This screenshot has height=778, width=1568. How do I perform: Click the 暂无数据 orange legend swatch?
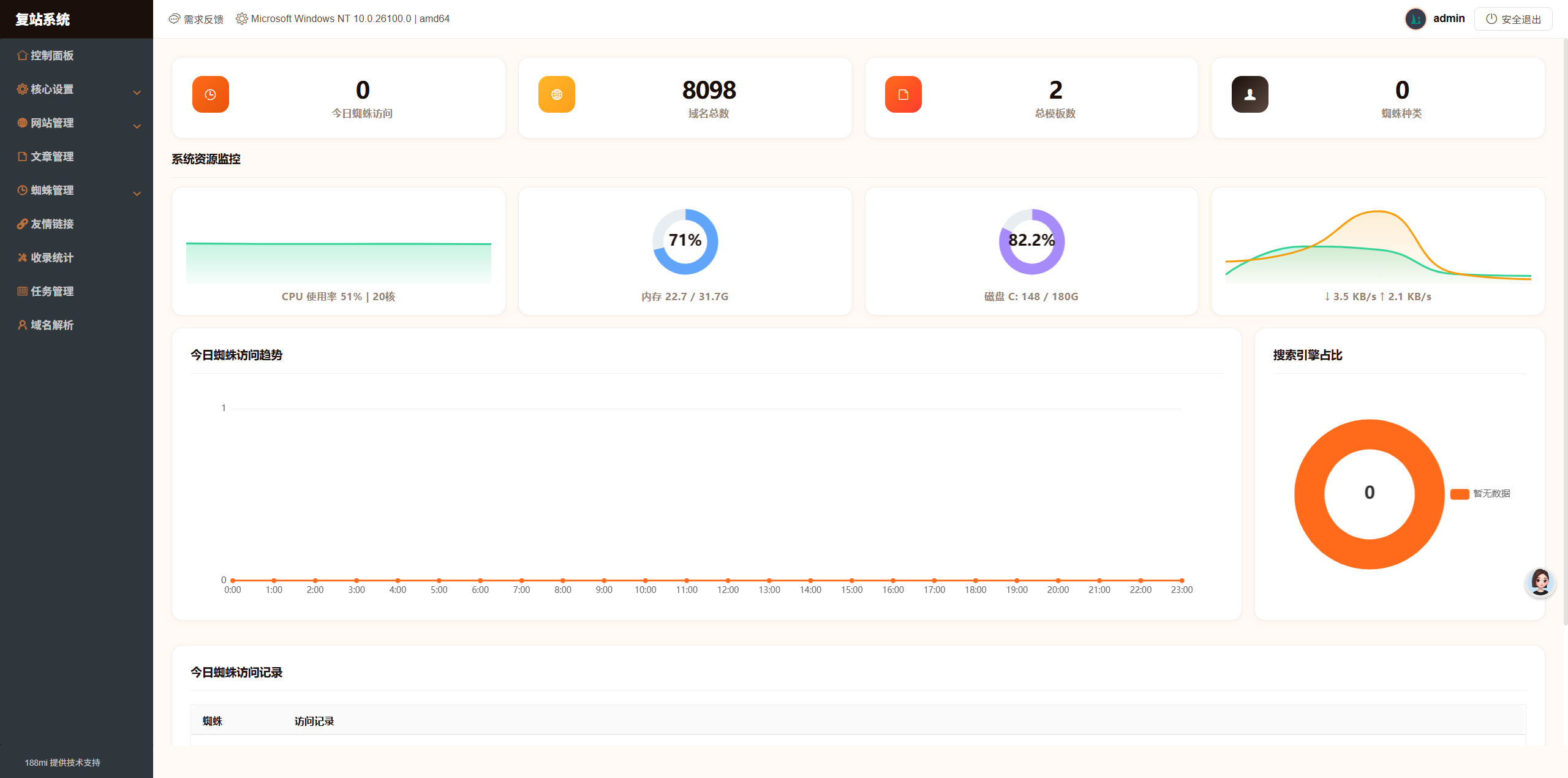pos(1460,494)
